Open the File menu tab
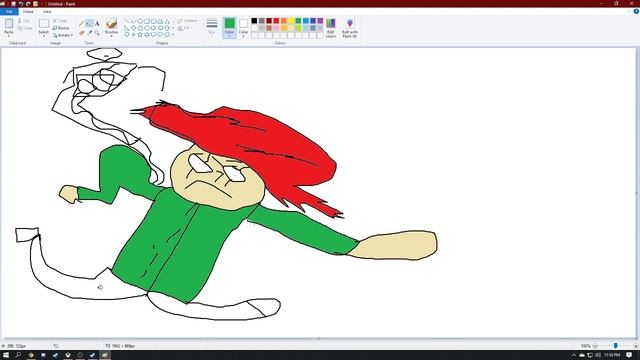The height and width of the screenshot is (360, 640). pos(9,11)
